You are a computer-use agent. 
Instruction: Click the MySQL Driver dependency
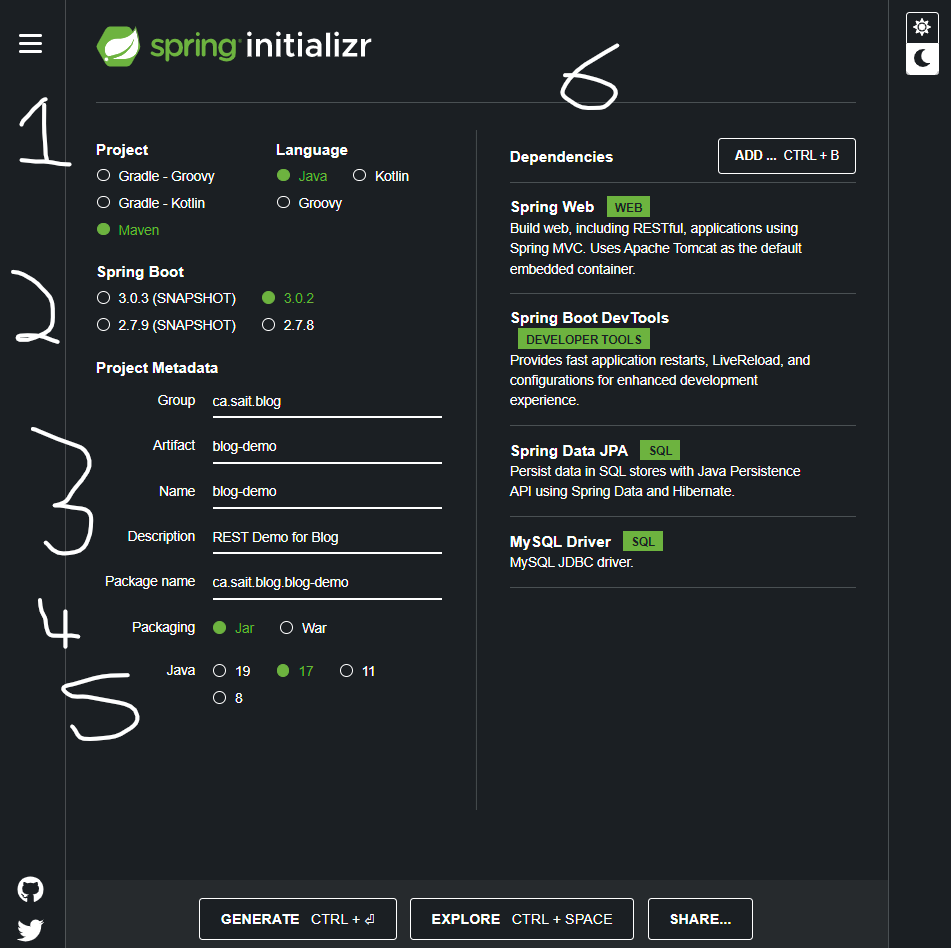coord(682,552)
